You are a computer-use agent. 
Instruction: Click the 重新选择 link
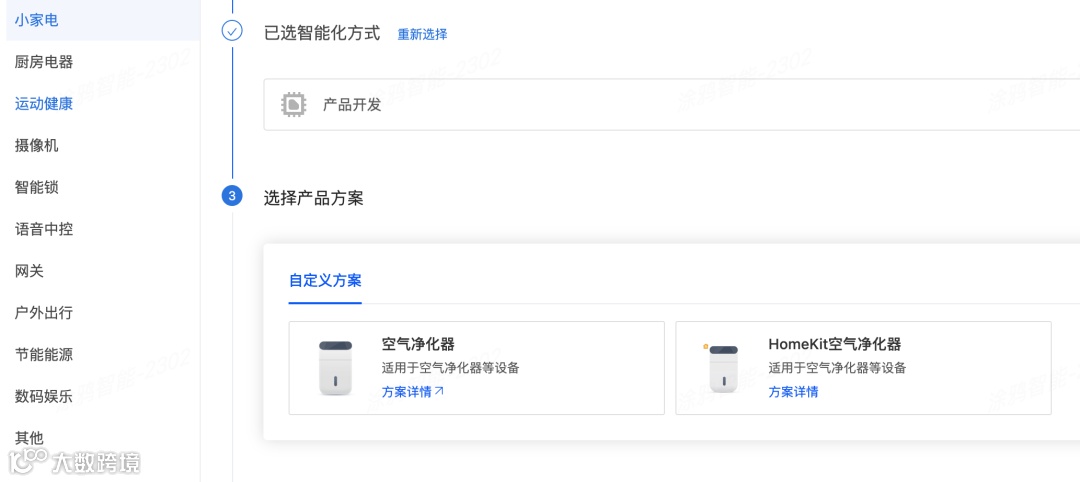[x=422, y=34]
